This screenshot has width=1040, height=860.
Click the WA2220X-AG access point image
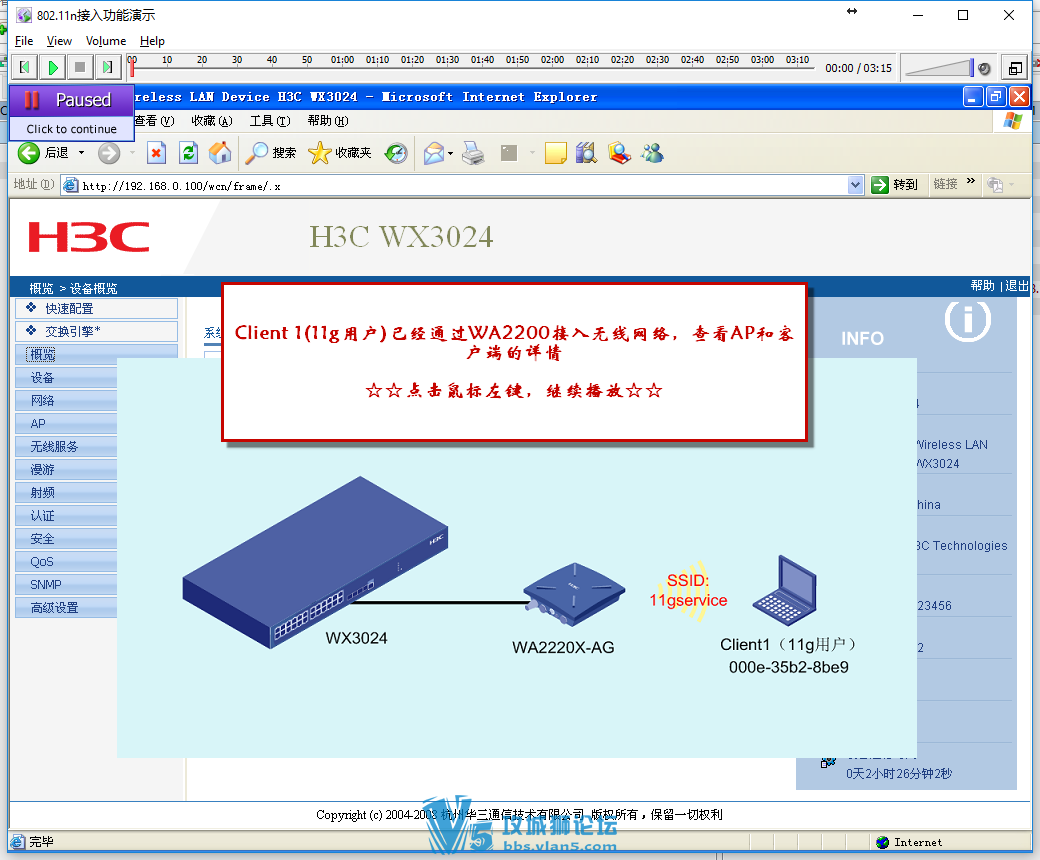(x=574, y=593)
